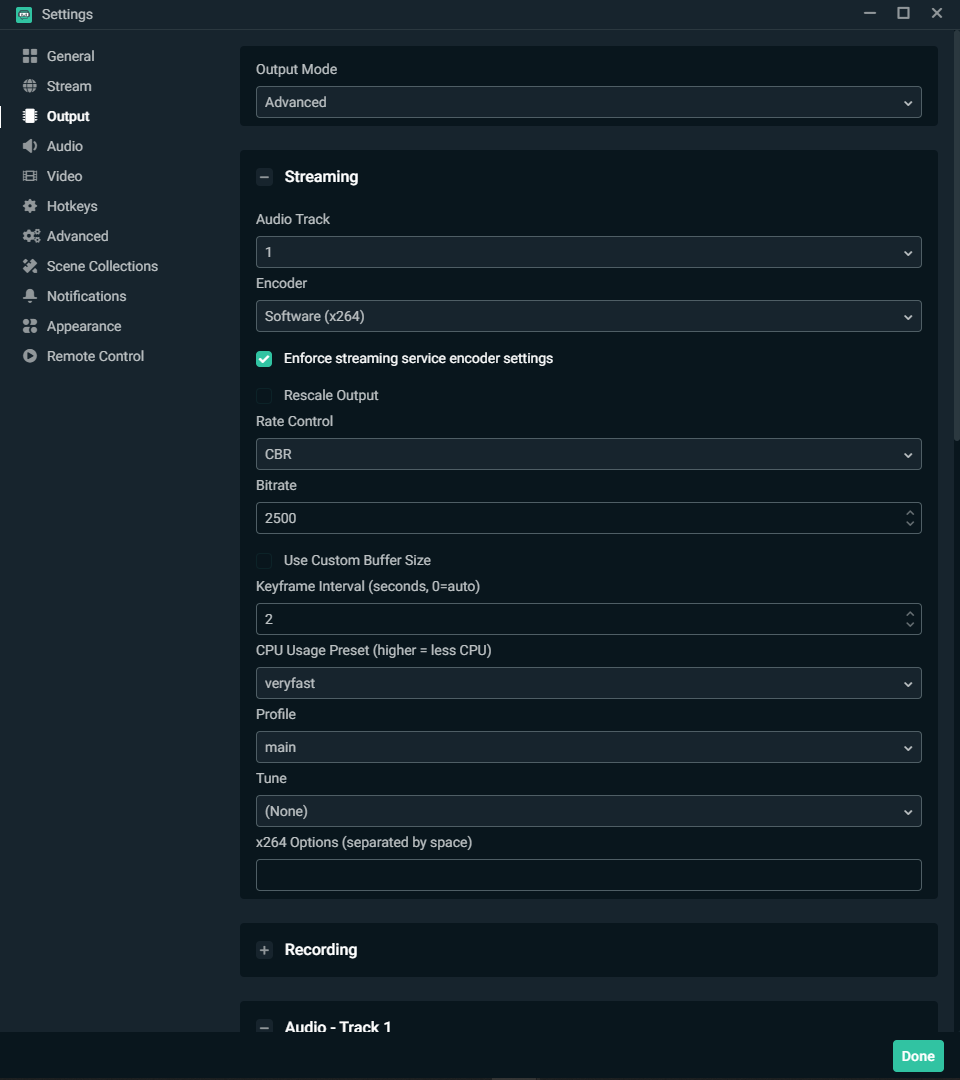Click the Notifications bell icon

tap(30, 296)
